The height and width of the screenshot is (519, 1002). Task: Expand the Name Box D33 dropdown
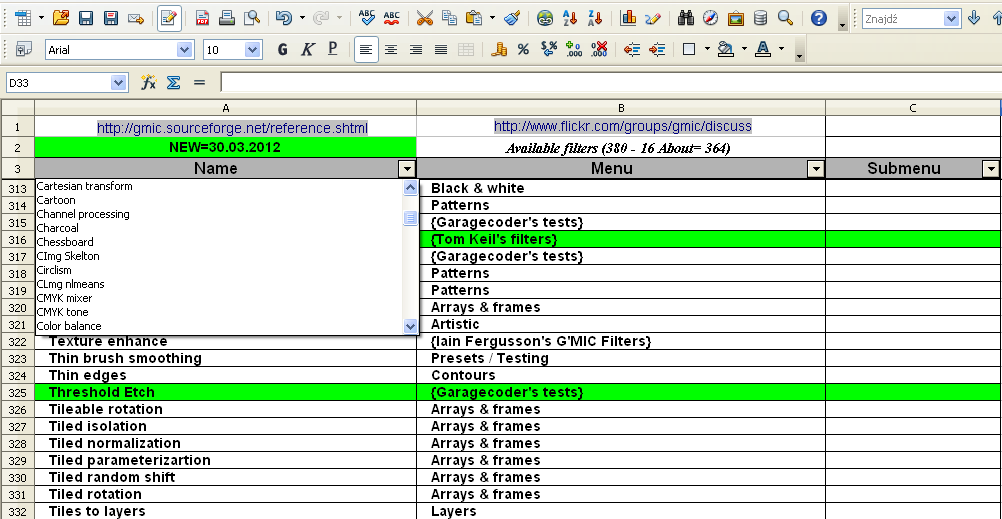coord(118,82)
